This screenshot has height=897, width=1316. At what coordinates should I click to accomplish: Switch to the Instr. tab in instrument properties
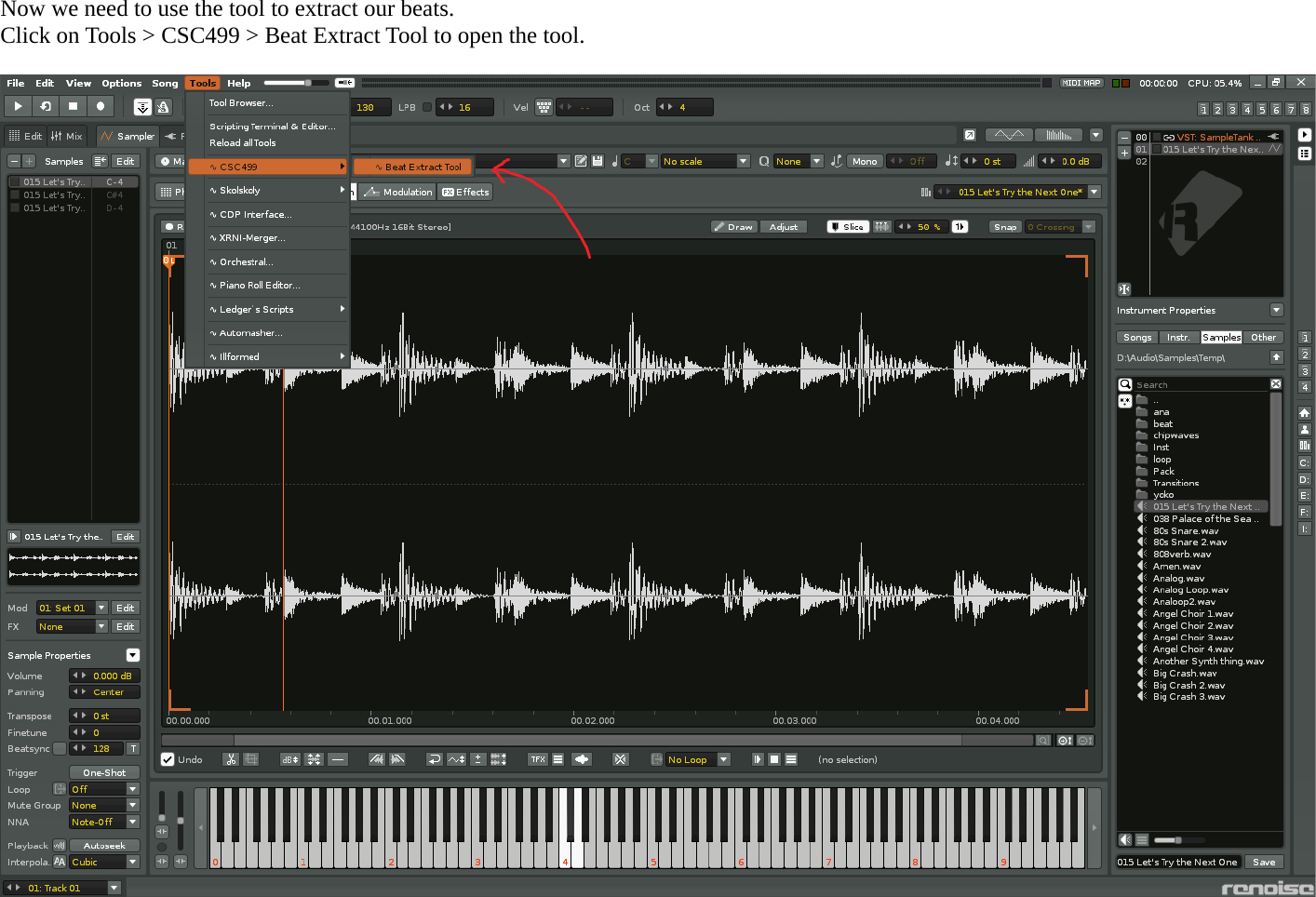(x=1178, y=337)
